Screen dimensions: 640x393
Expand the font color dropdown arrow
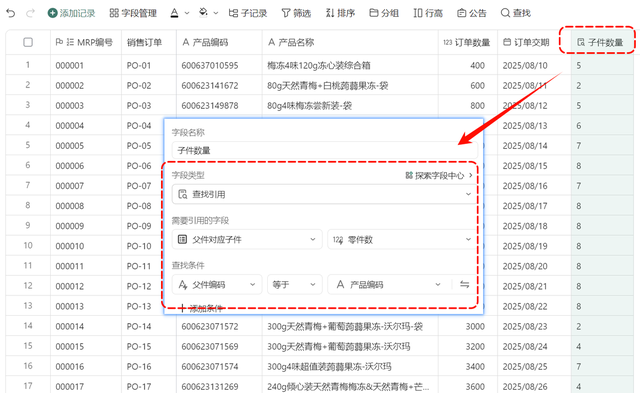click(187, 13)
